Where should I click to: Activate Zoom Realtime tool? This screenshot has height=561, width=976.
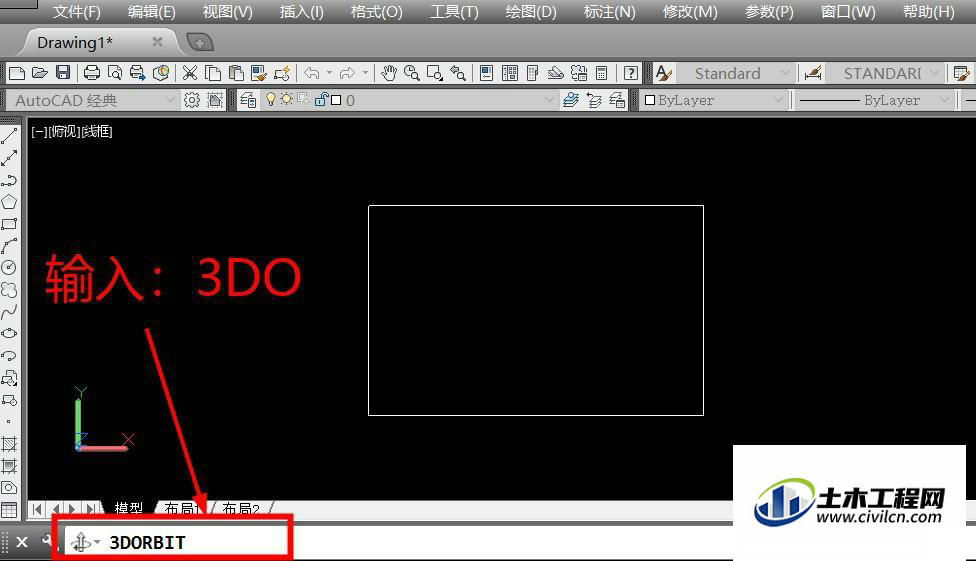[411, 73]
